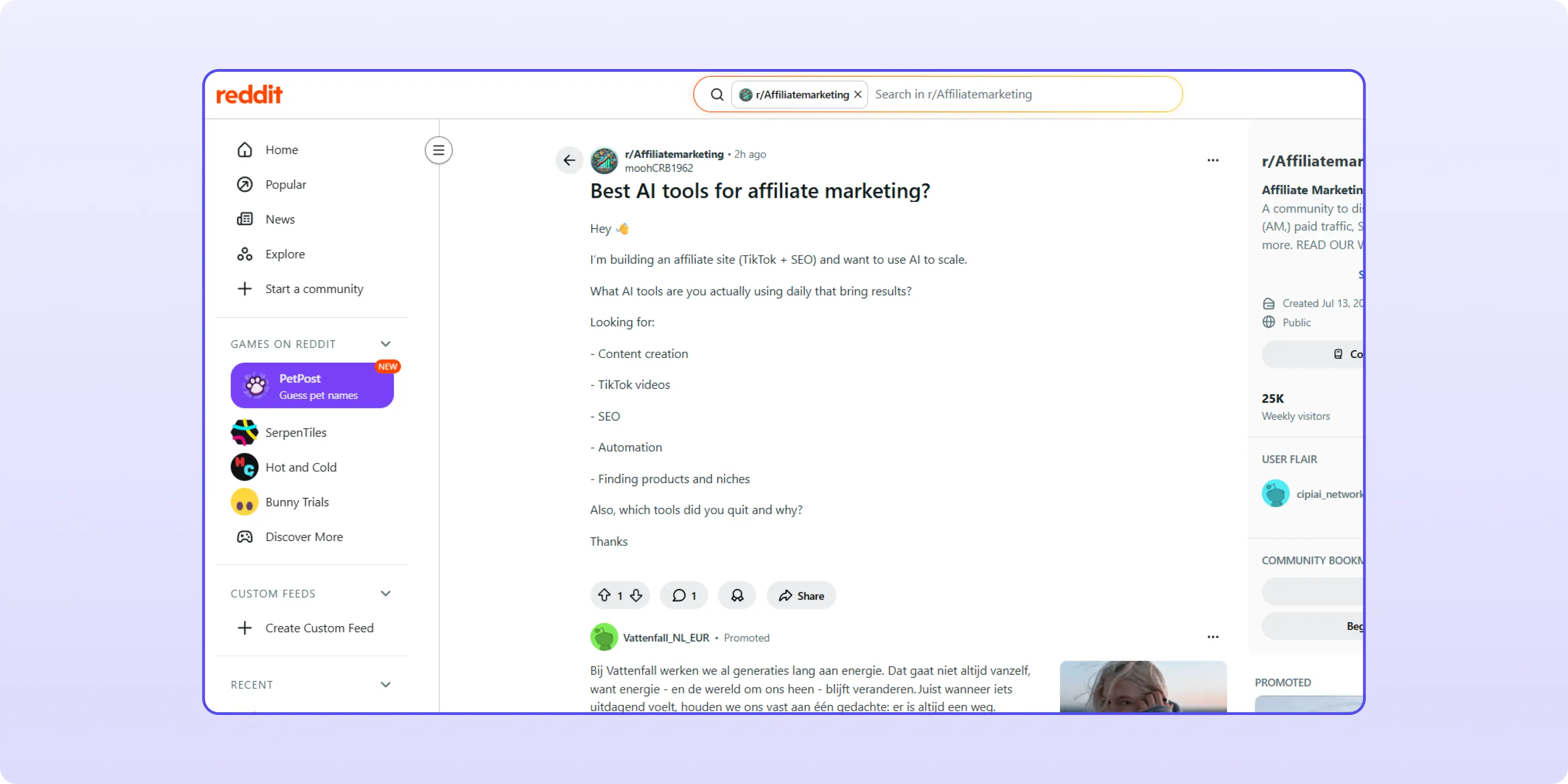
Task: Click the search input field
Action: (1023, 94)
